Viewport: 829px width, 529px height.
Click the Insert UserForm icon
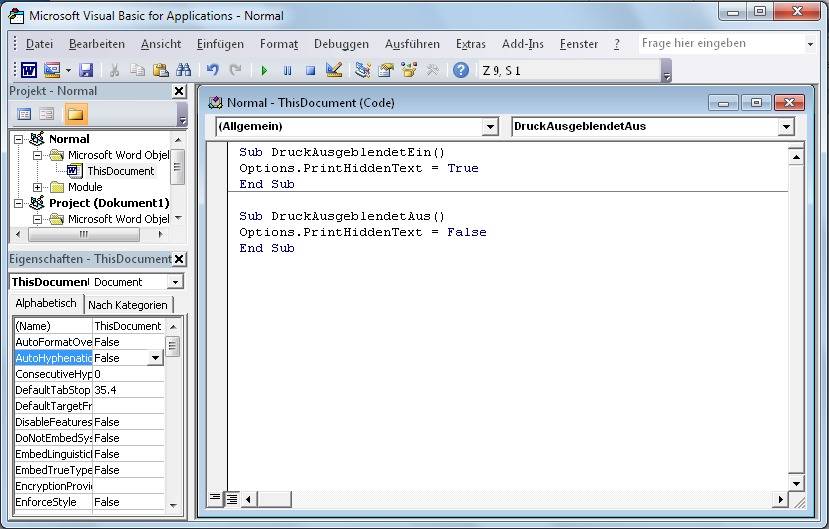52,70
